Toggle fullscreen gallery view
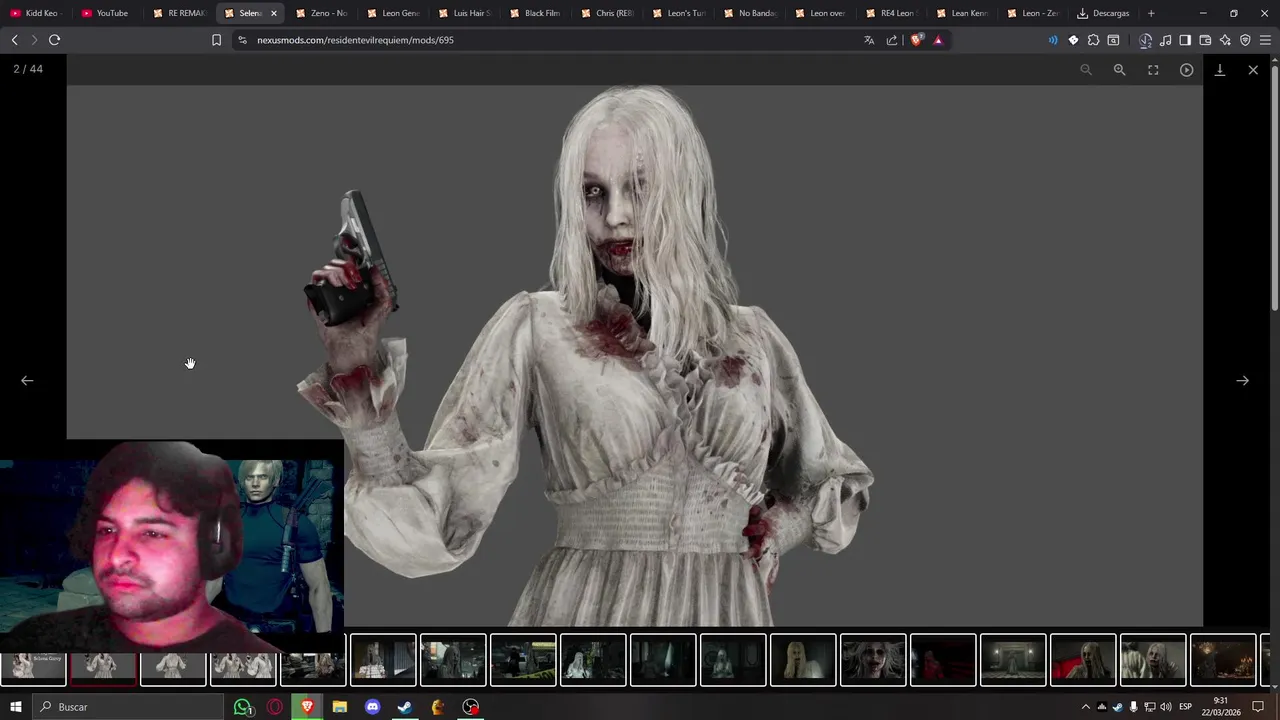Image resolution: width=1280 pixels, height=720 pixels. [x=1153, y=70]
